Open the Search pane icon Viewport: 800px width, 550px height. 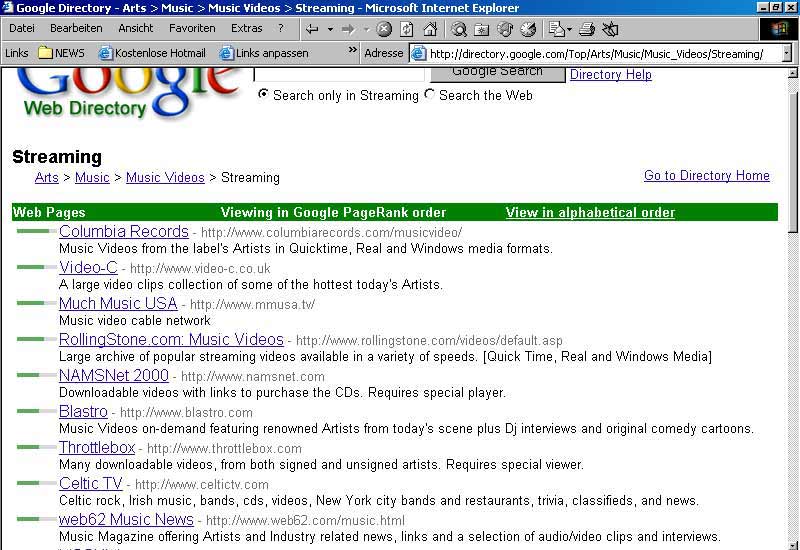point(459,30)
